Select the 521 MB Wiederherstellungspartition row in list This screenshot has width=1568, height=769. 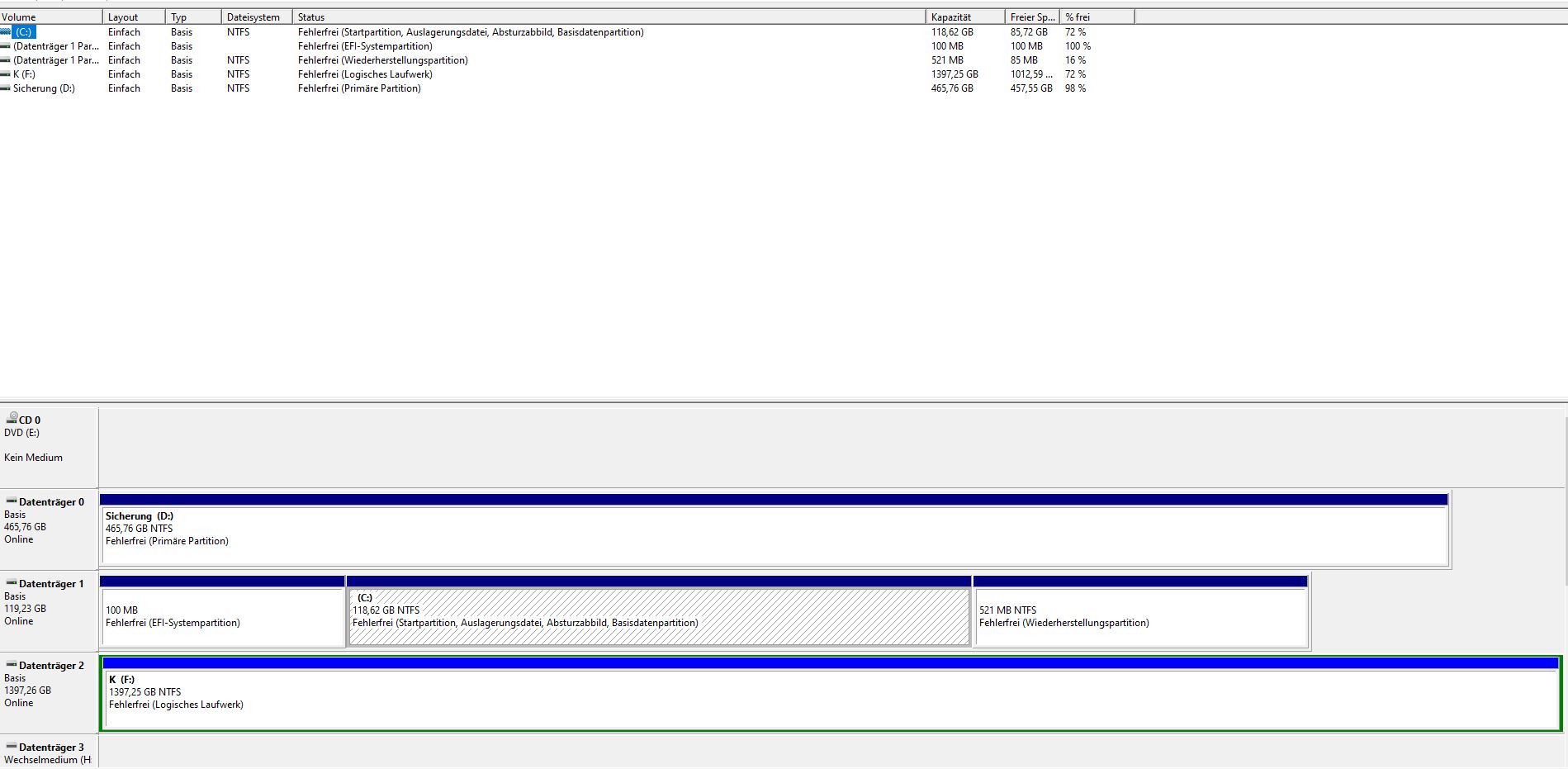[x=382, y=60]
